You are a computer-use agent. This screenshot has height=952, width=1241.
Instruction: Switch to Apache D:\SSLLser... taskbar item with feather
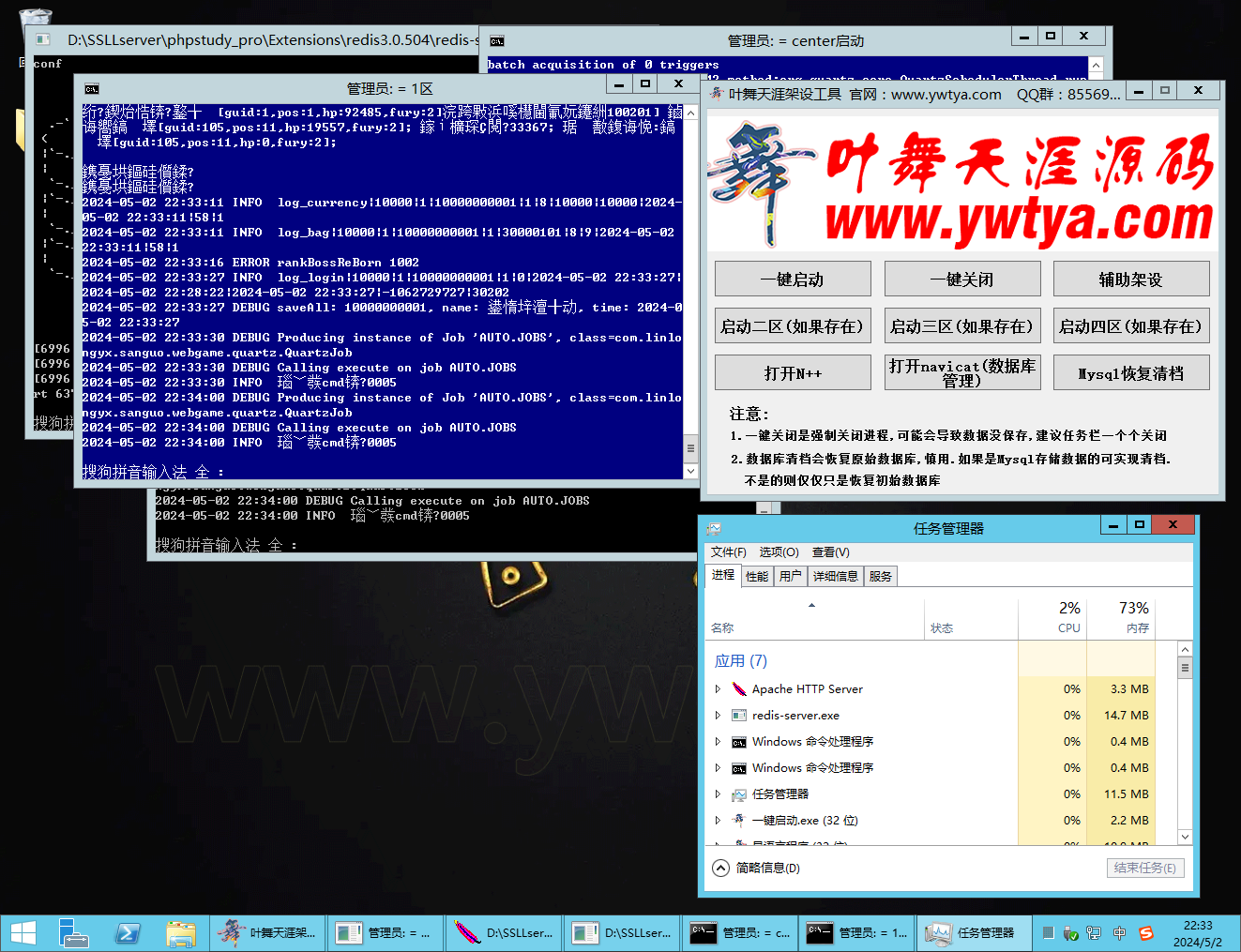click(x=504, y=933)
